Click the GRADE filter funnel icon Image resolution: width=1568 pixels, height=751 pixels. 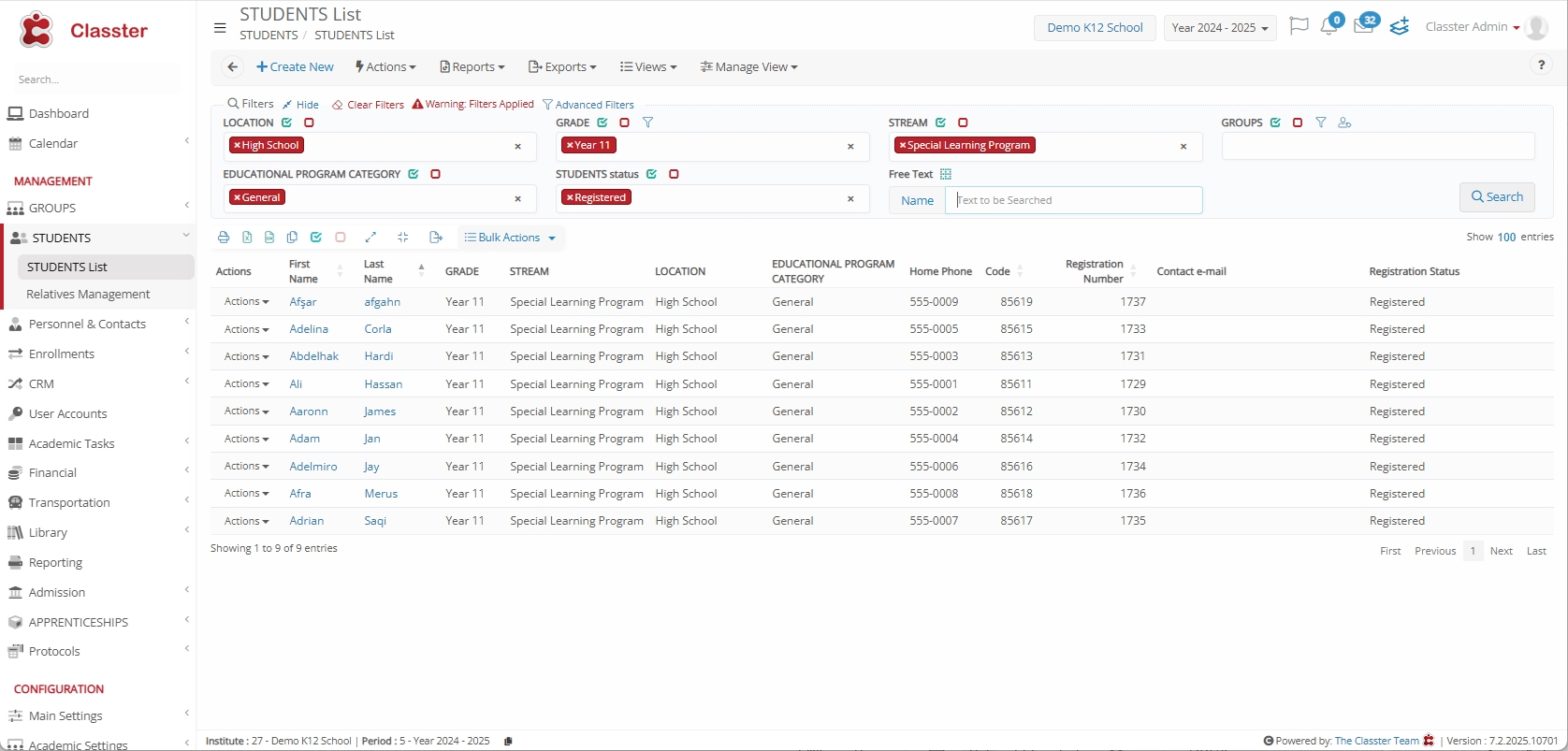click(647, 123)
